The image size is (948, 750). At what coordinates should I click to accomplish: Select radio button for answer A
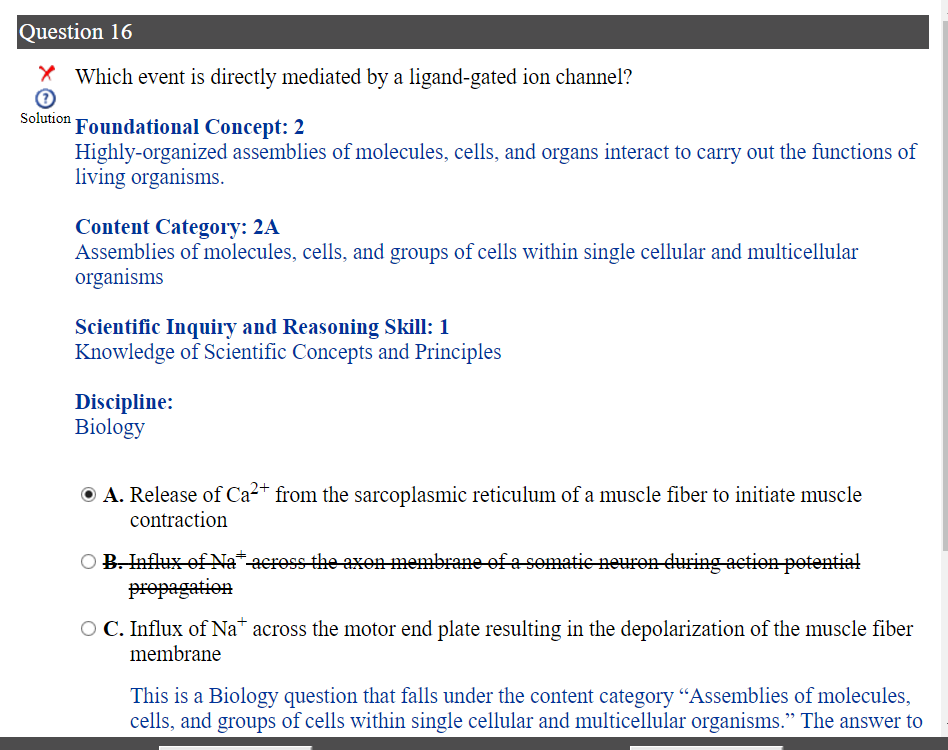pos(88,495)
